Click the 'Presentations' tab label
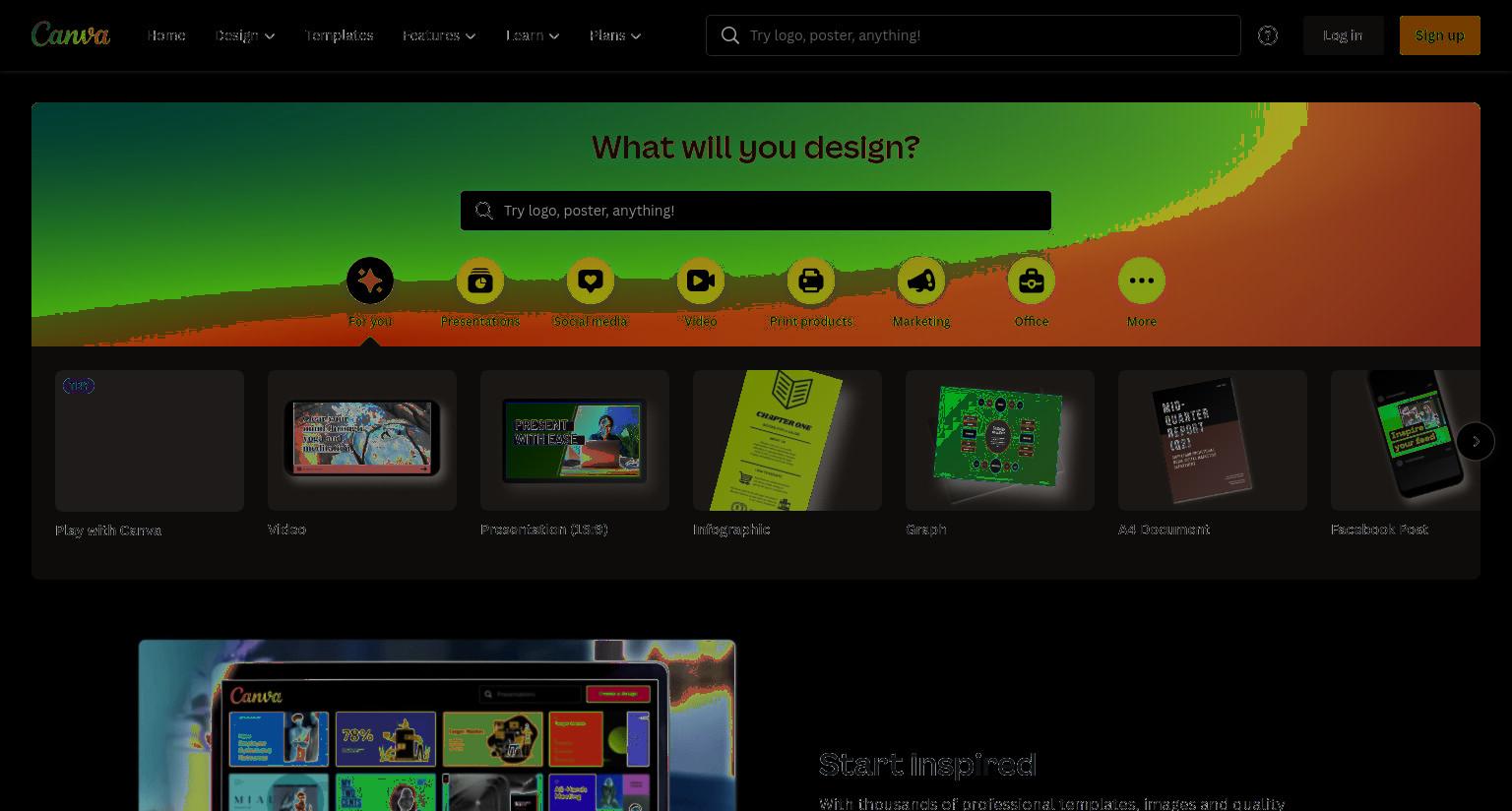 (480, 321)
